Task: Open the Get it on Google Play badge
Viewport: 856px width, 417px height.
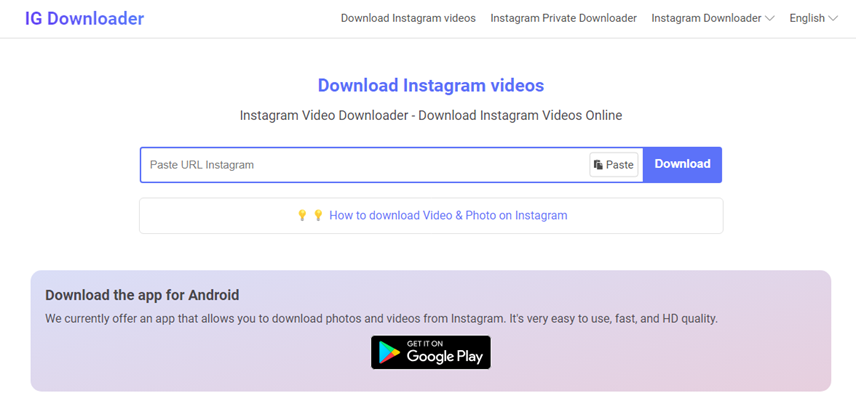Action: coord(431,352)
